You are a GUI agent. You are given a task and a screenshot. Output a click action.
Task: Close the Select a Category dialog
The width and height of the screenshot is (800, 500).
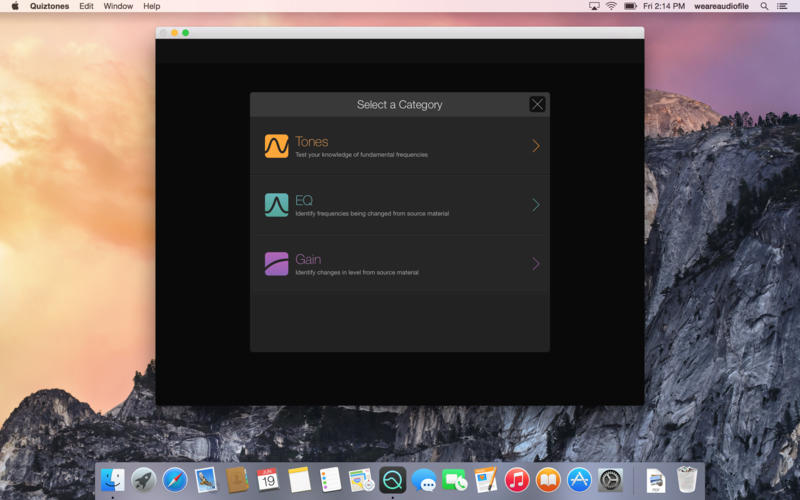pos(537,104)
